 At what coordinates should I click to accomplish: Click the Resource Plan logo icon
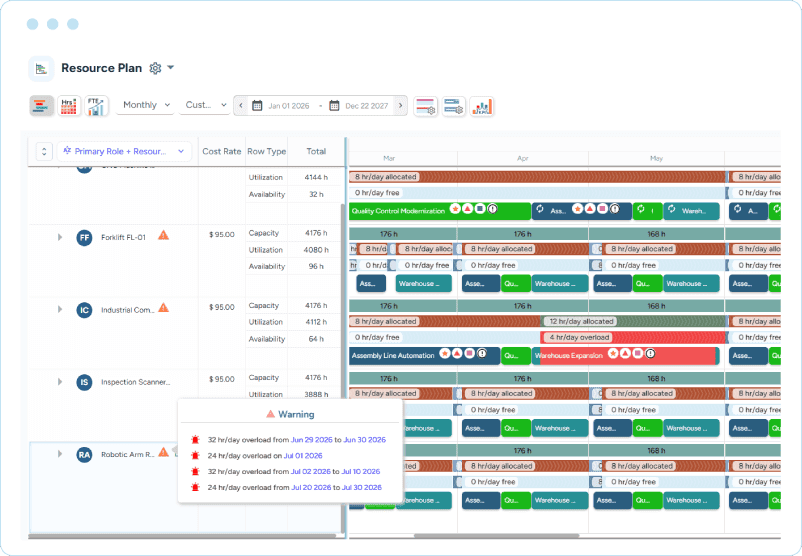tap(41, 69)
